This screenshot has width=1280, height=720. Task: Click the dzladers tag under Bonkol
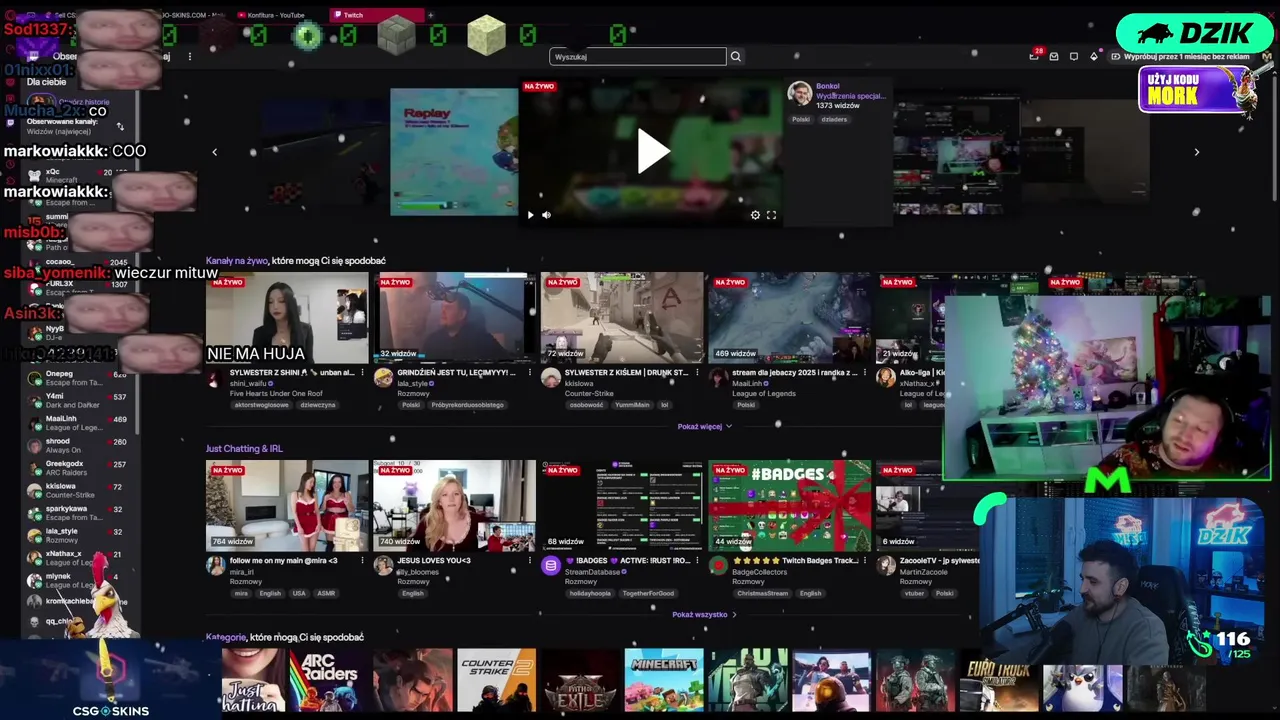pyautogui.click(x=834, y=119)
